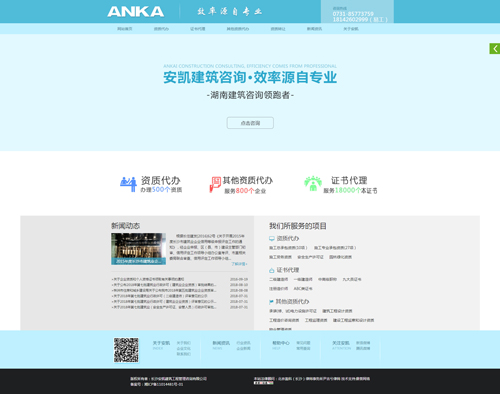This screenshot has height=394, width=500.
Task: Open 建筑工程设计资质 service link
Action: [337, 311]
